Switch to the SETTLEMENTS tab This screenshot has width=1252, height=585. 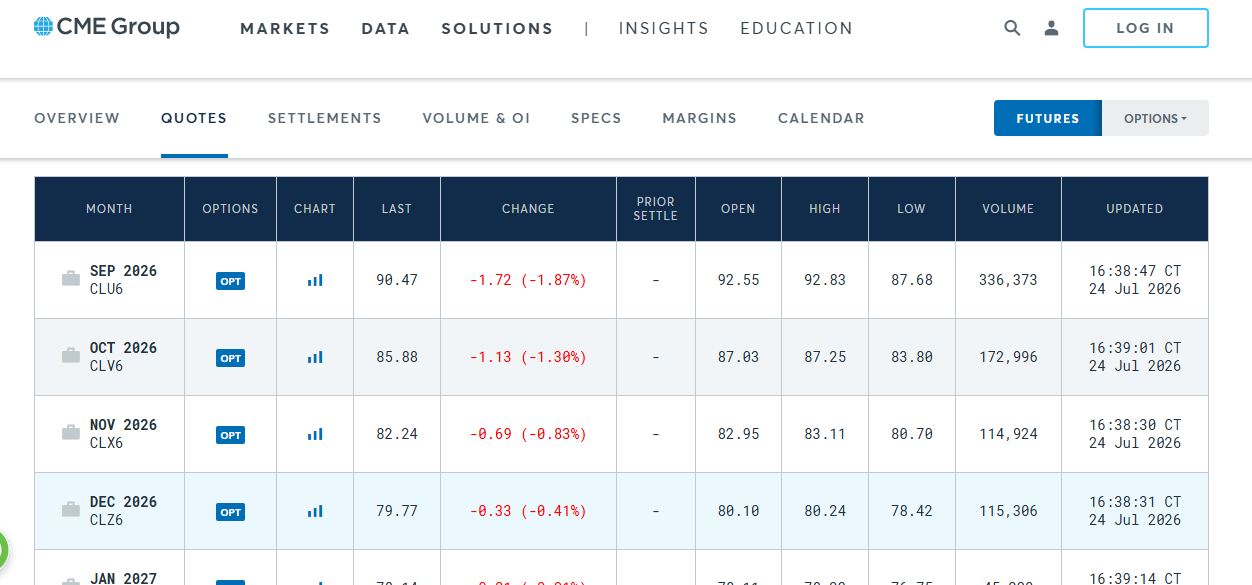[325, 118]
